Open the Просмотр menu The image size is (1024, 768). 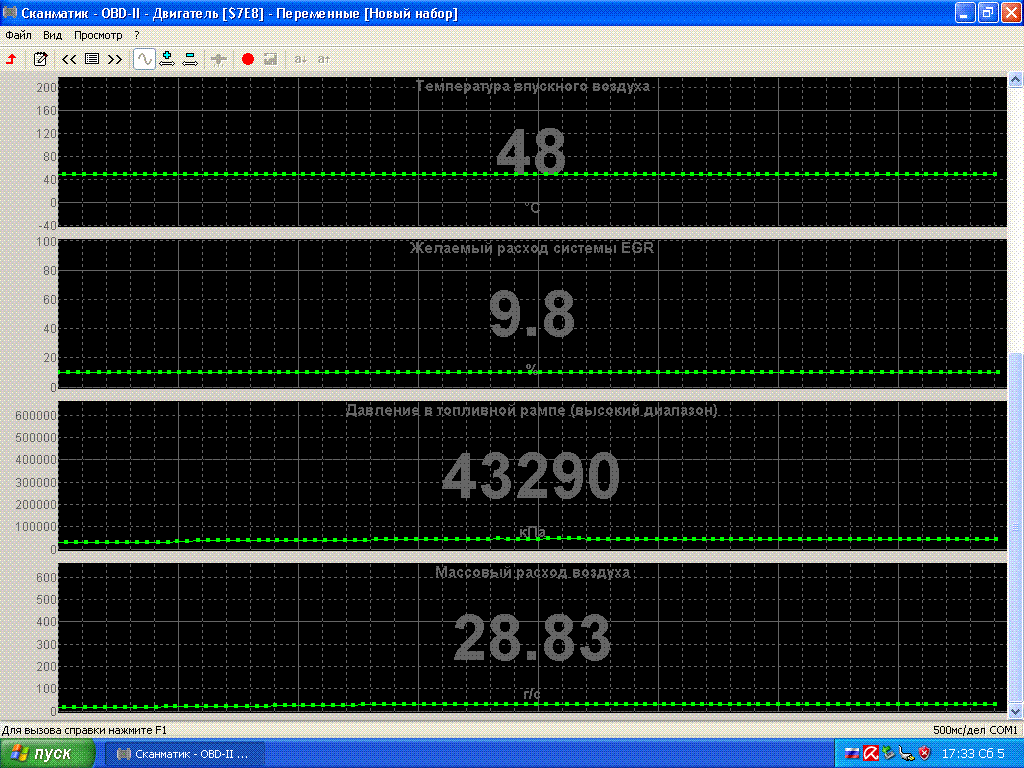pos(98,35)
